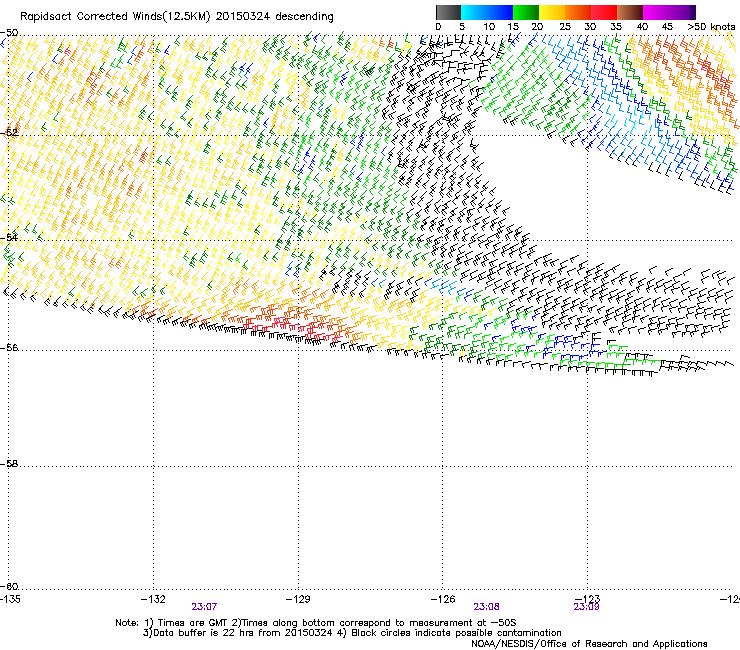Click the '10' legend scale label

pos(489,27)
